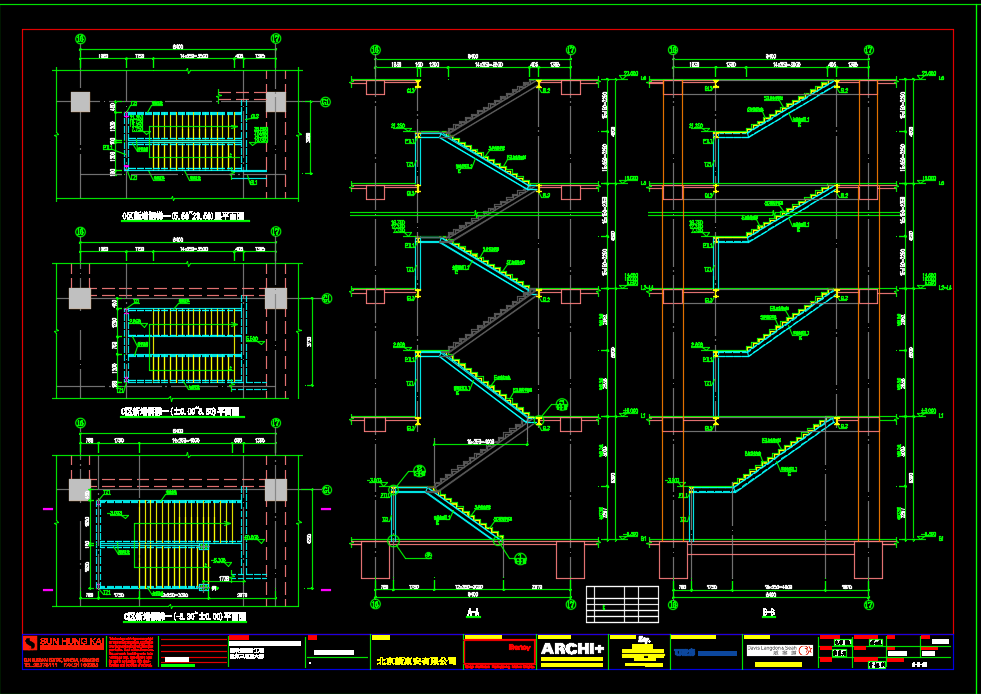Click the Davis Langdon & Seah logo
Screen dimensions: 981x694
(777, 649)
